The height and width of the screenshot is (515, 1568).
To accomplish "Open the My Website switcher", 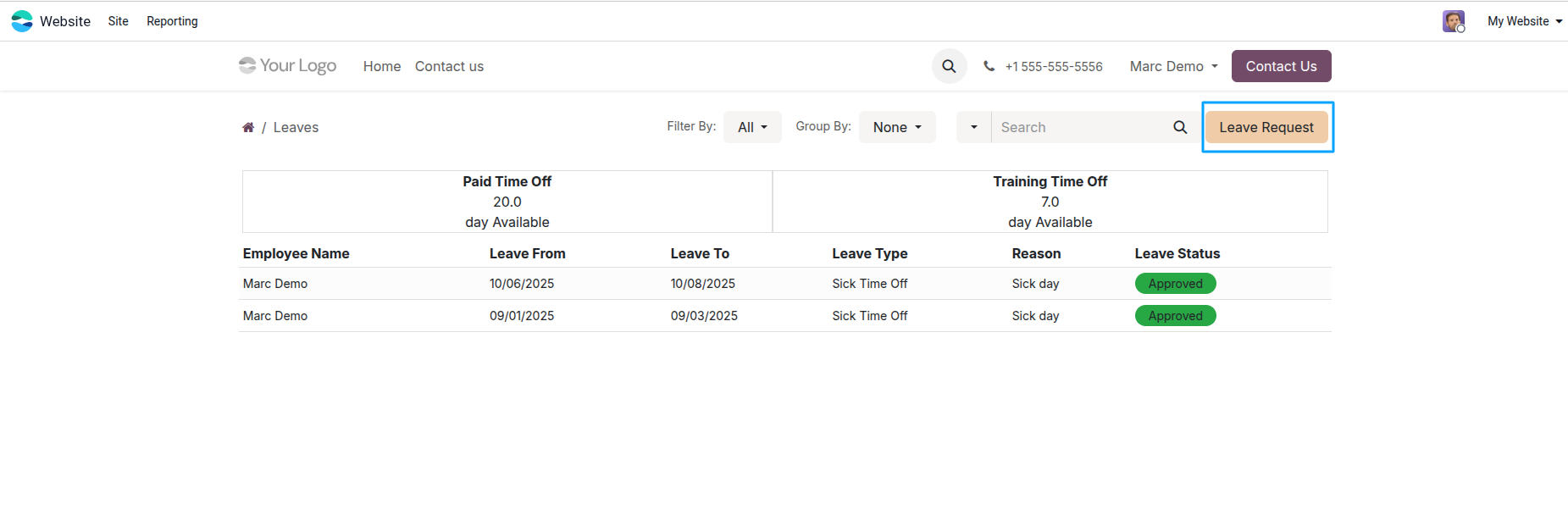I will click(1524, 21).
